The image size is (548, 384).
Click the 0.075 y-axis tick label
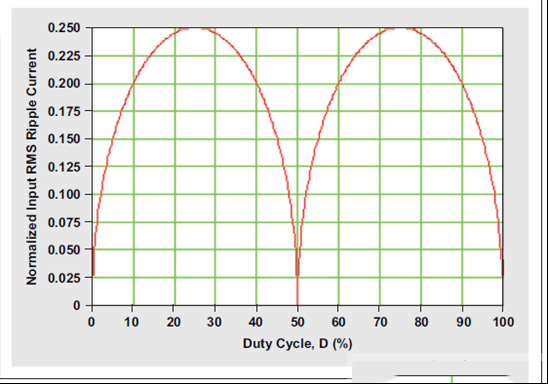pos(64,222)
